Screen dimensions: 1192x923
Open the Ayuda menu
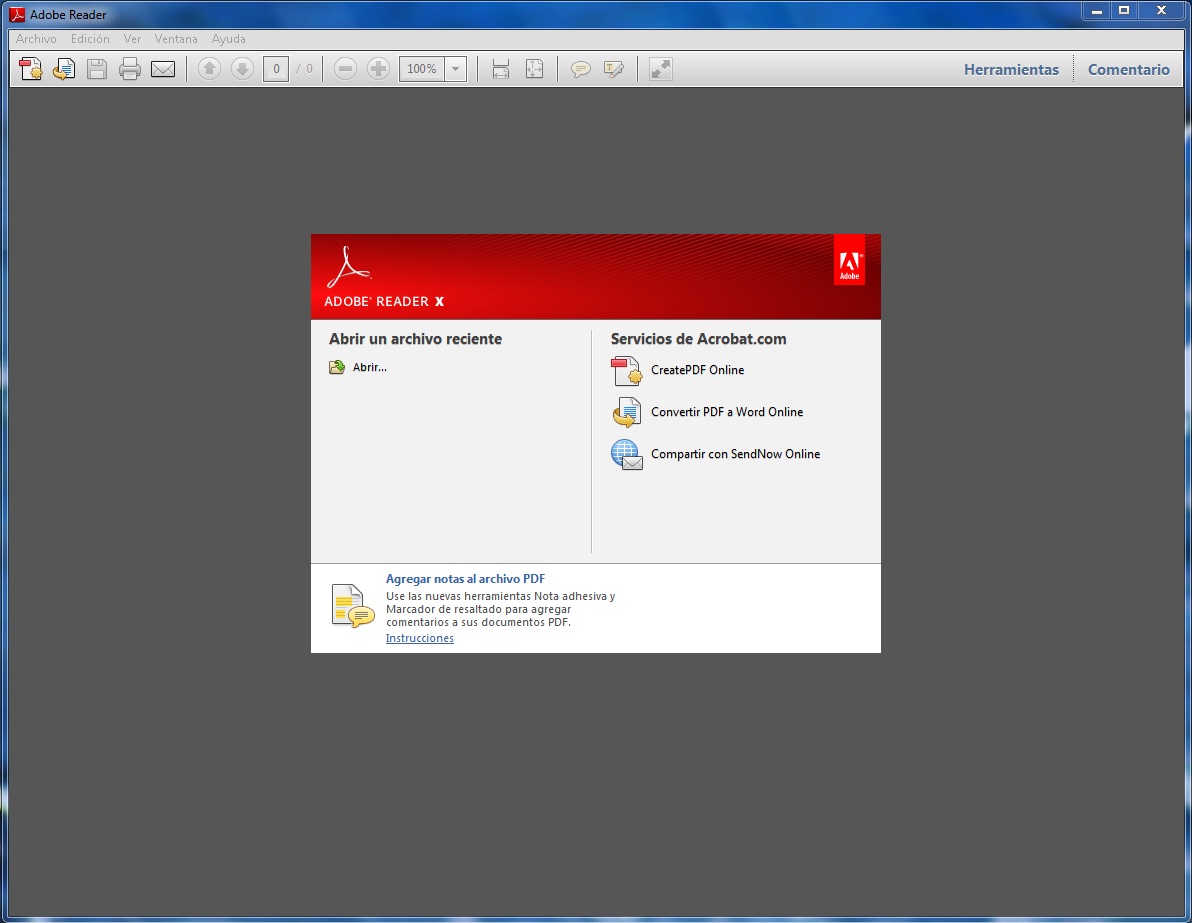coord(228,39)
